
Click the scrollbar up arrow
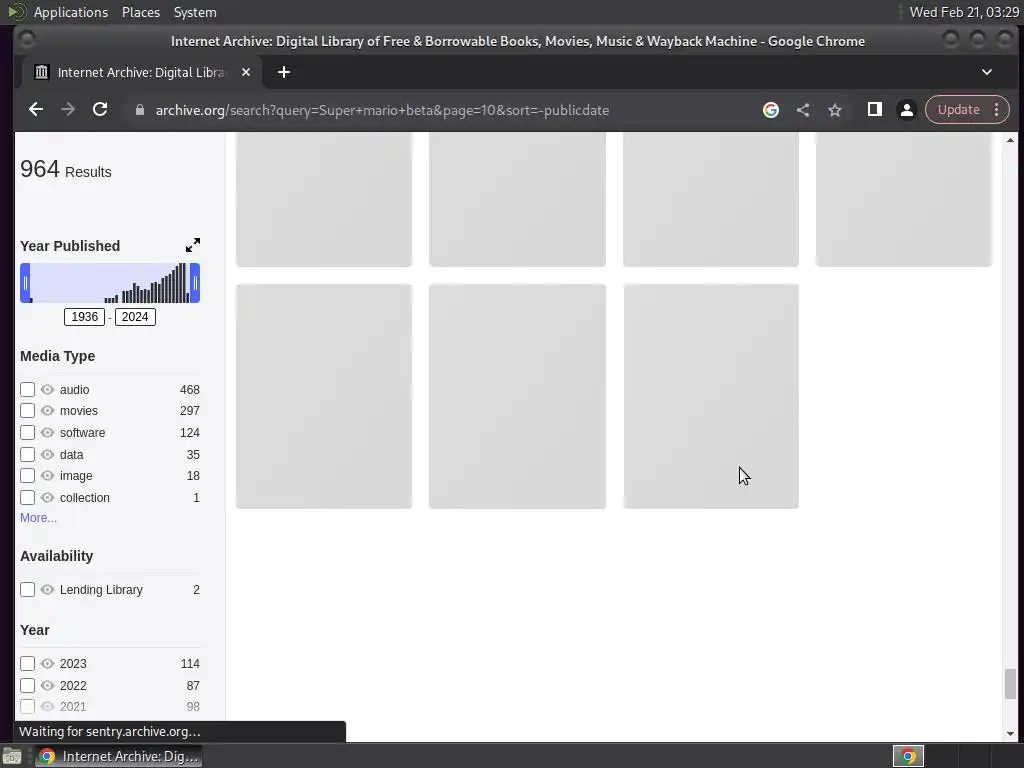[1010, 140]
